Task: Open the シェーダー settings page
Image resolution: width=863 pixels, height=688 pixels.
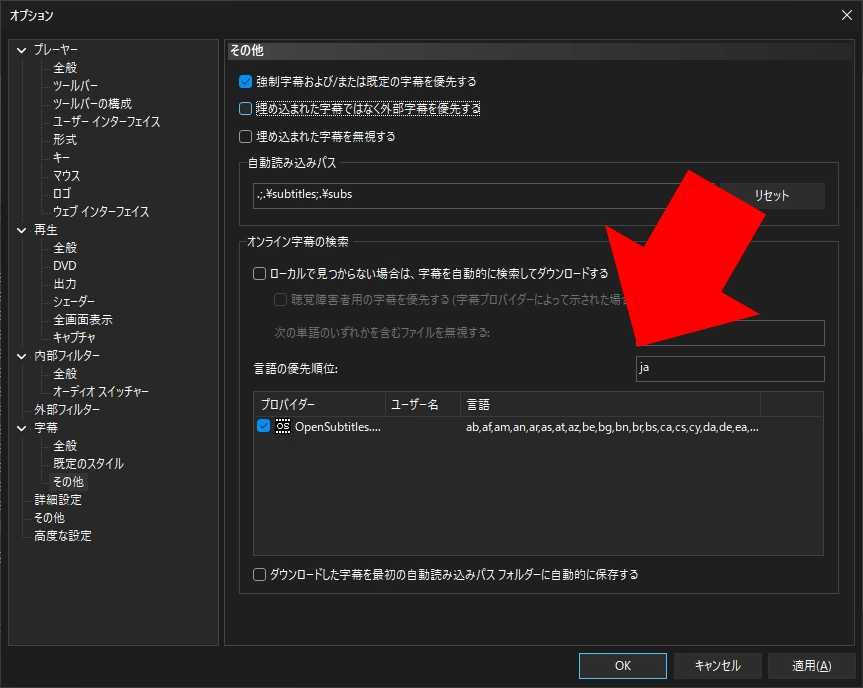Action: (x=74, y=302)
